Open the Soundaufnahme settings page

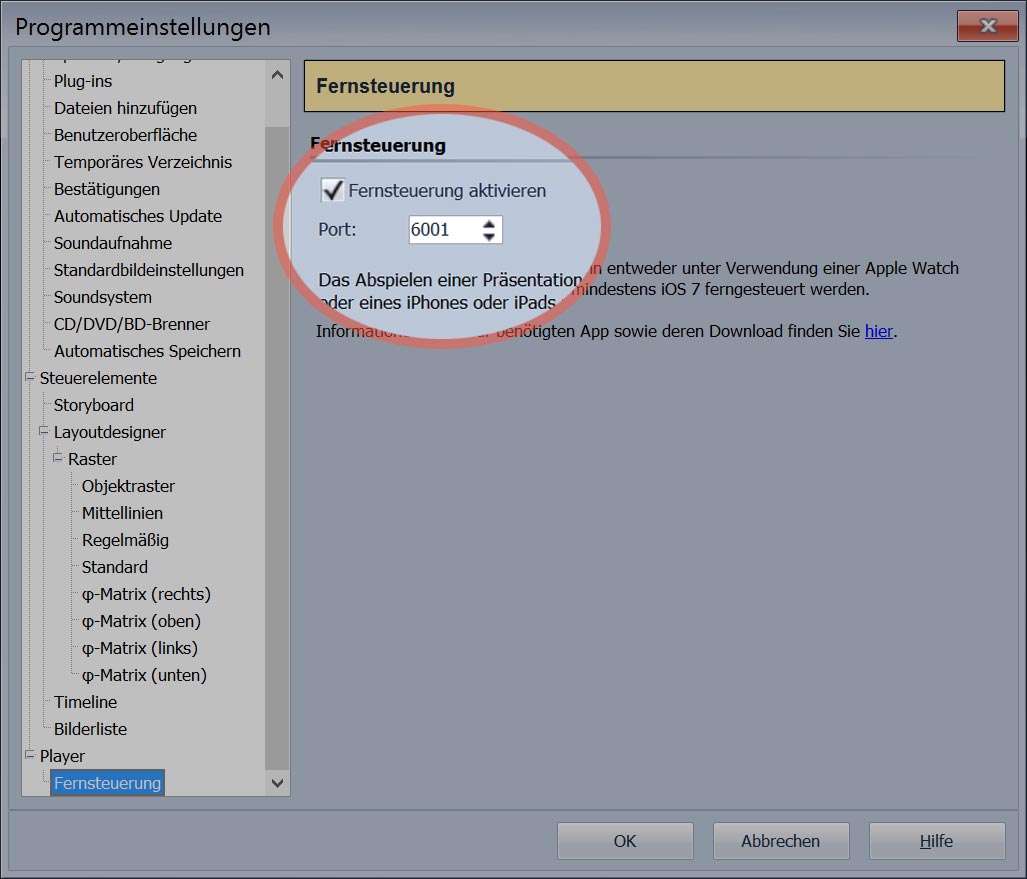point(113,243)
